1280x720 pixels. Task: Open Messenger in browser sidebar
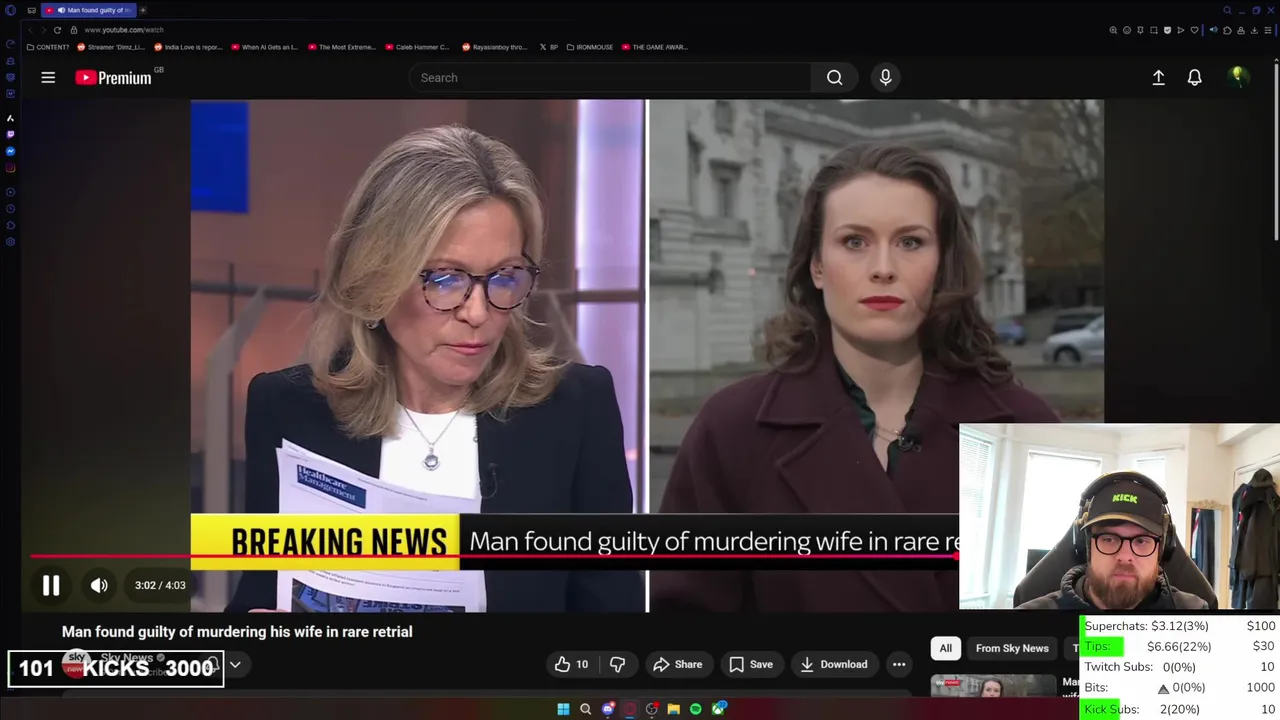coord(10,151)
